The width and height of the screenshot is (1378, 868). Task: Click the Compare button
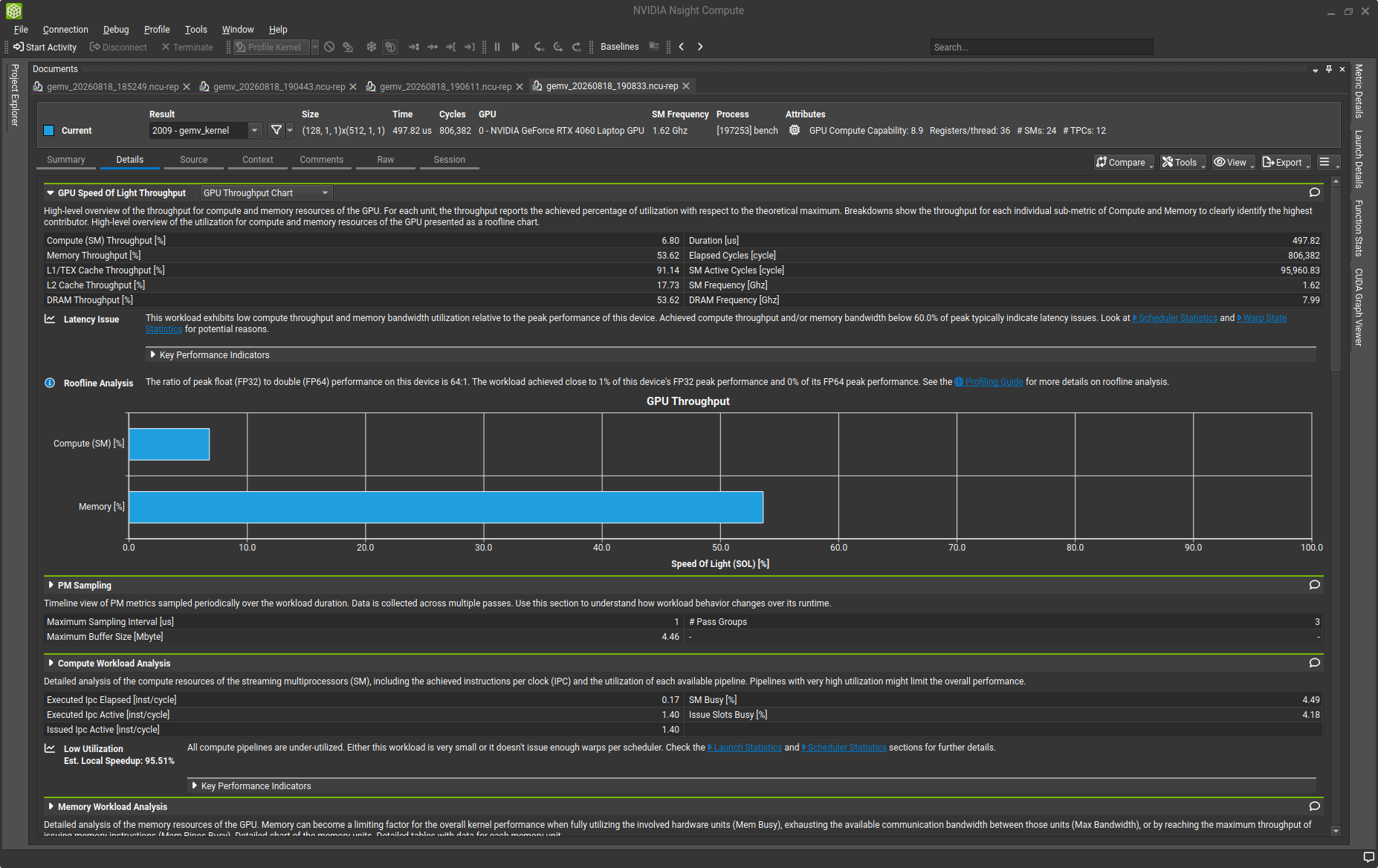tap(1123, 162)
